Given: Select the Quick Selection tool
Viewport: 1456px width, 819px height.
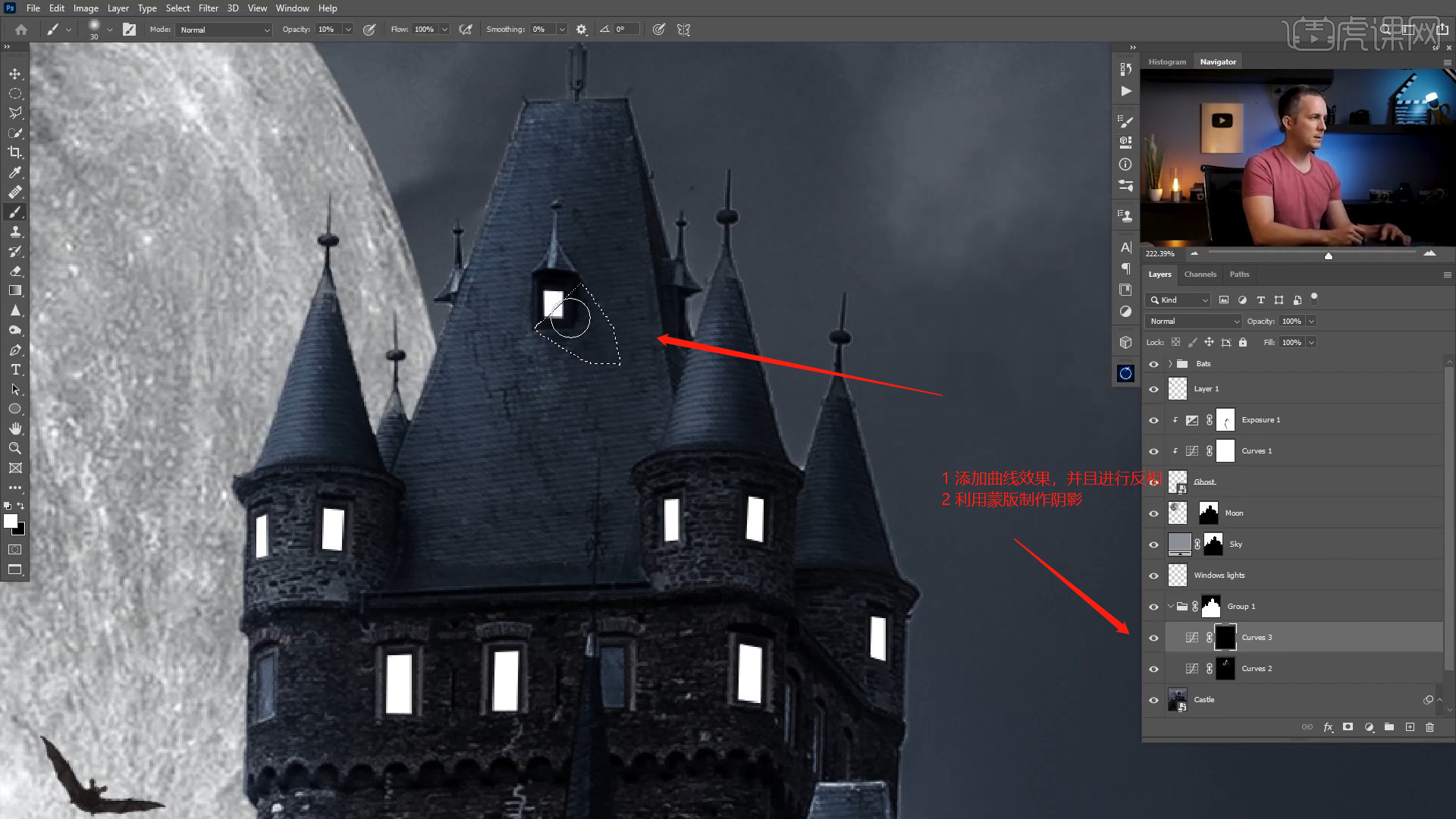Looking at the screenshot, I should click(x=15, y=133).
